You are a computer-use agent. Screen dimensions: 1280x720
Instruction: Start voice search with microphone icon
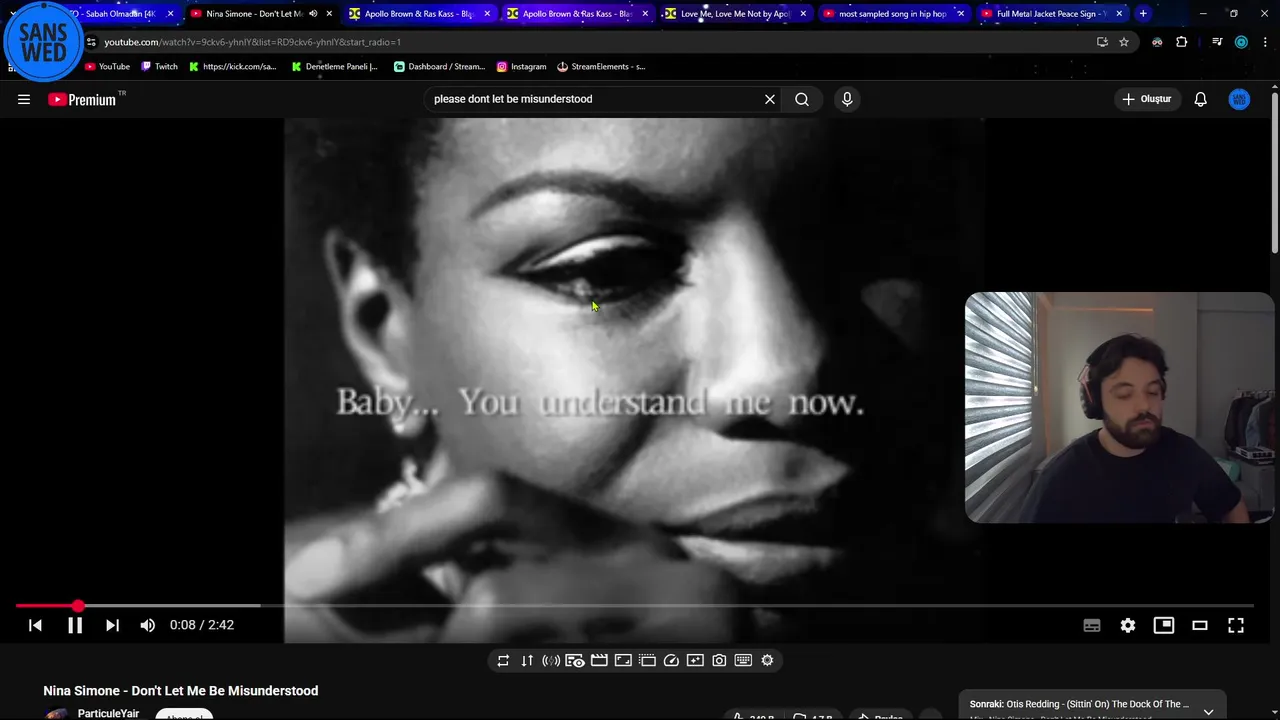pos(847,99)
